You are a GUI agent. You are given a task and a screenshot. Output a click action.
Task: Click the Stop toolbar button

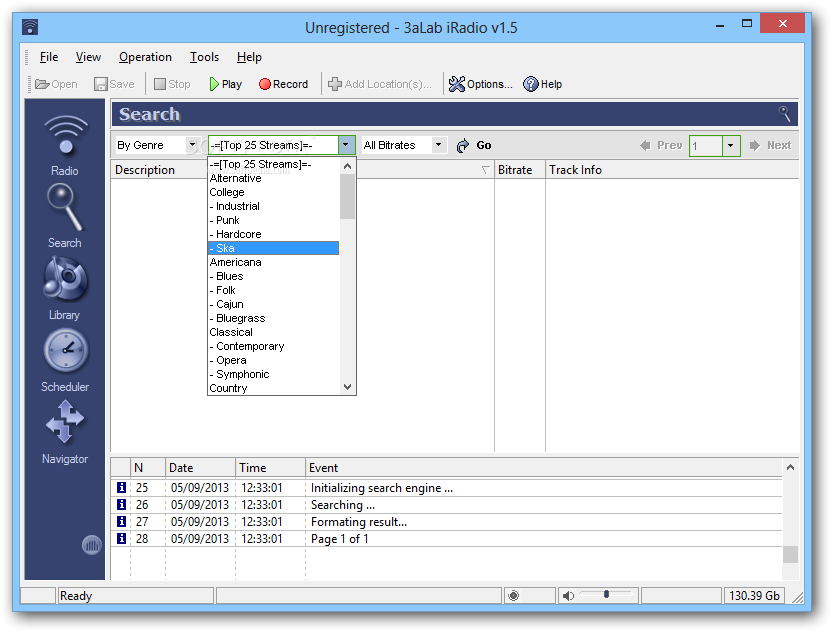[172, 84]
